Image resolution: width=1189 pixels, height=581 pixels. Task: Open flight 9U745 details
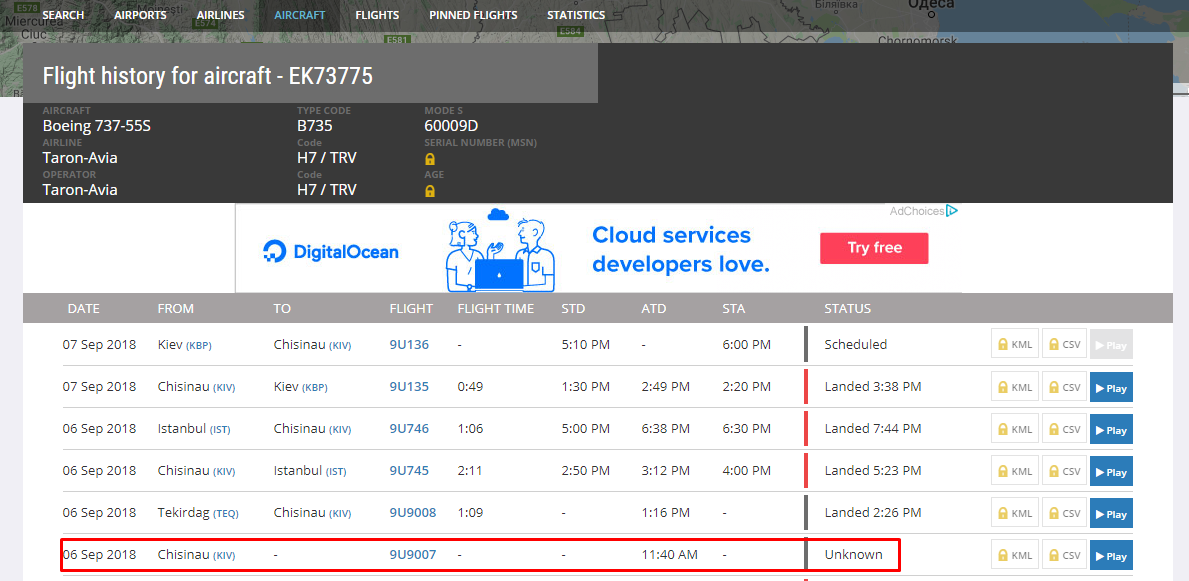pyautogui.click(x=409, y=471)
